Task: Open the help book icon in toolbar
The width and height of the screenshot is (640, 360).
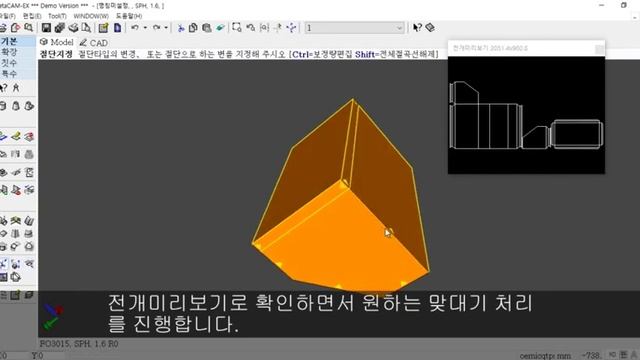Action: (x=430, y=28)
